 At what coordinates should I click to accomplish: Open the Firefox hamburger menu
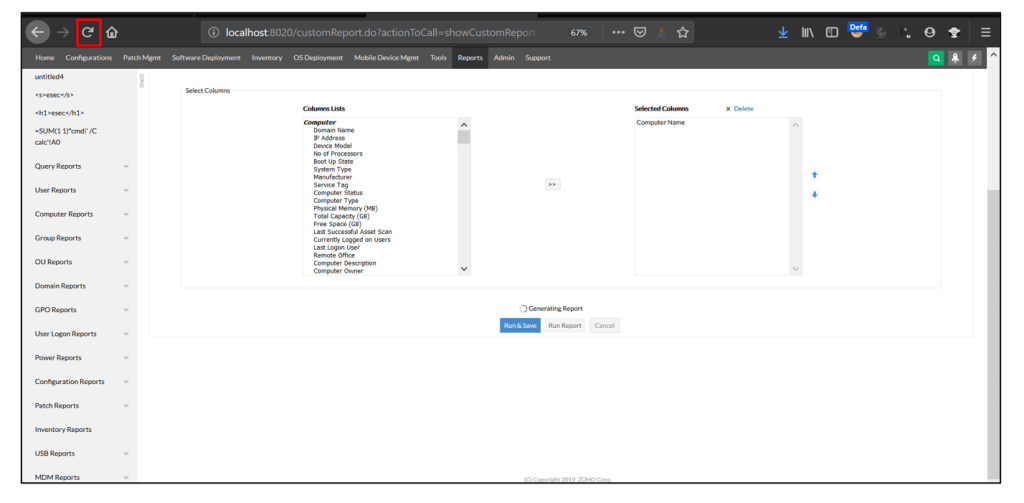click(x=985, y=32)
